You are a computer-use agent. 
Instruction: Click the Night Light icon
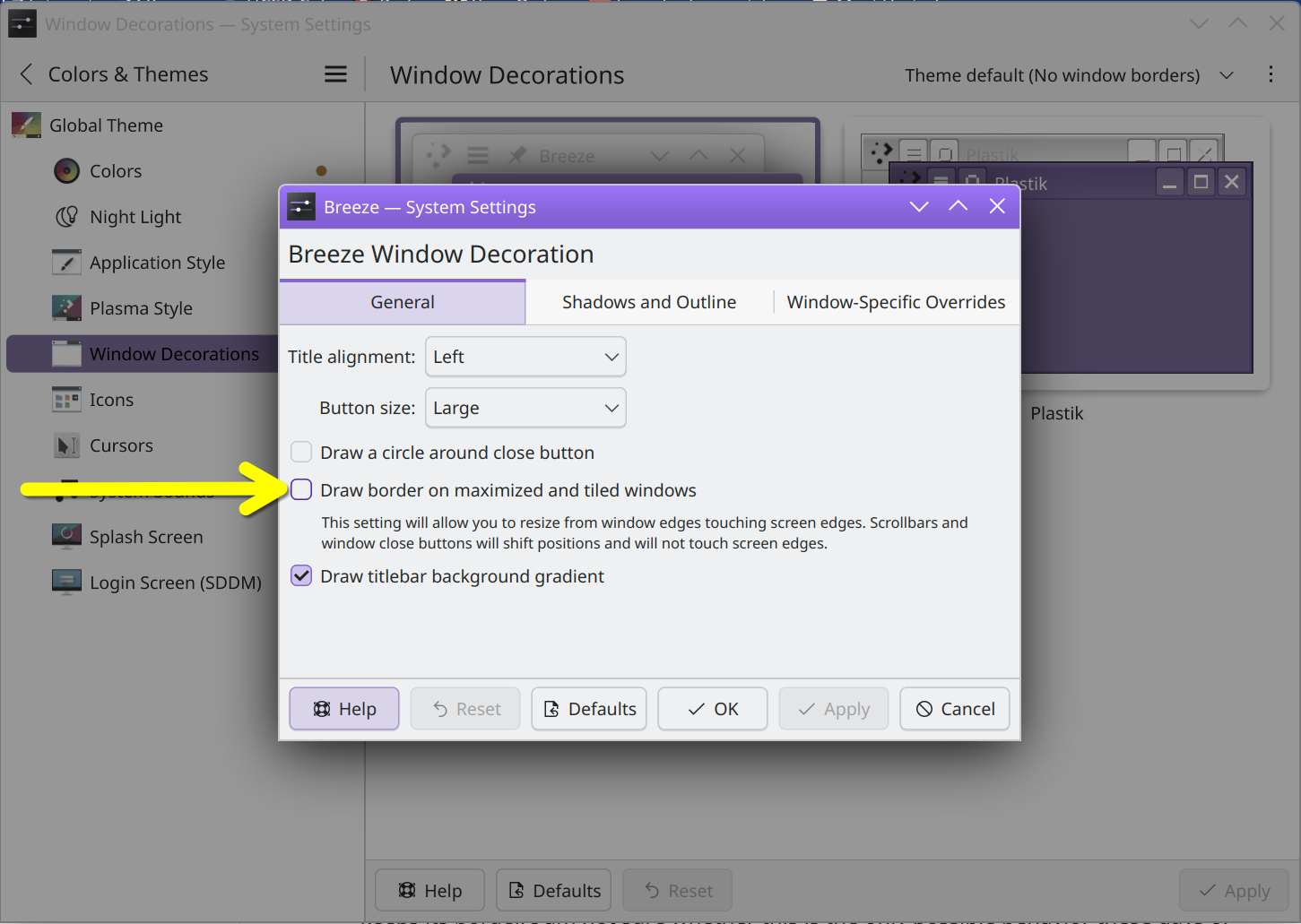(x=67, y=216)
